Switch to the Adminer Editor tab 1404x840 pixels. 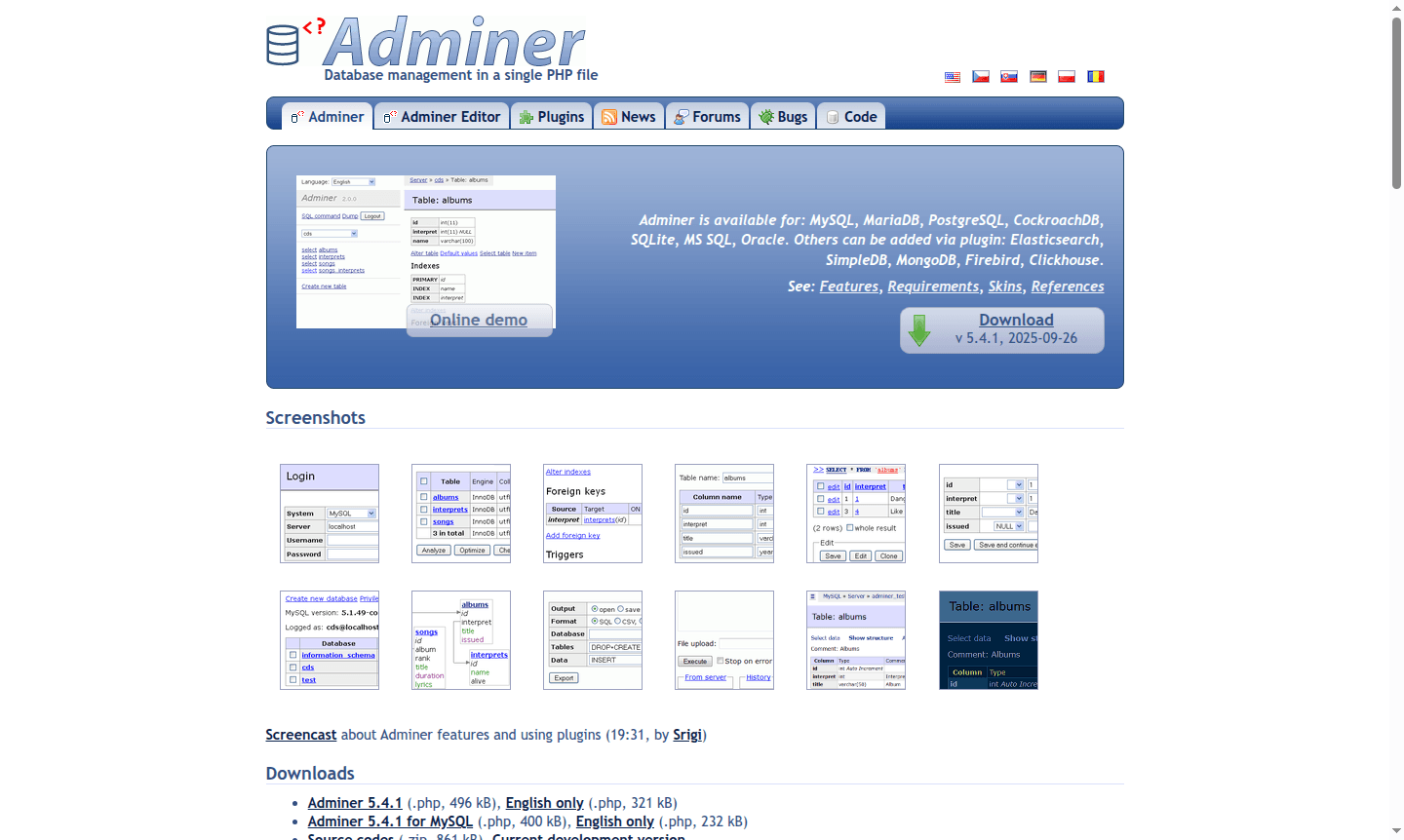441,116
